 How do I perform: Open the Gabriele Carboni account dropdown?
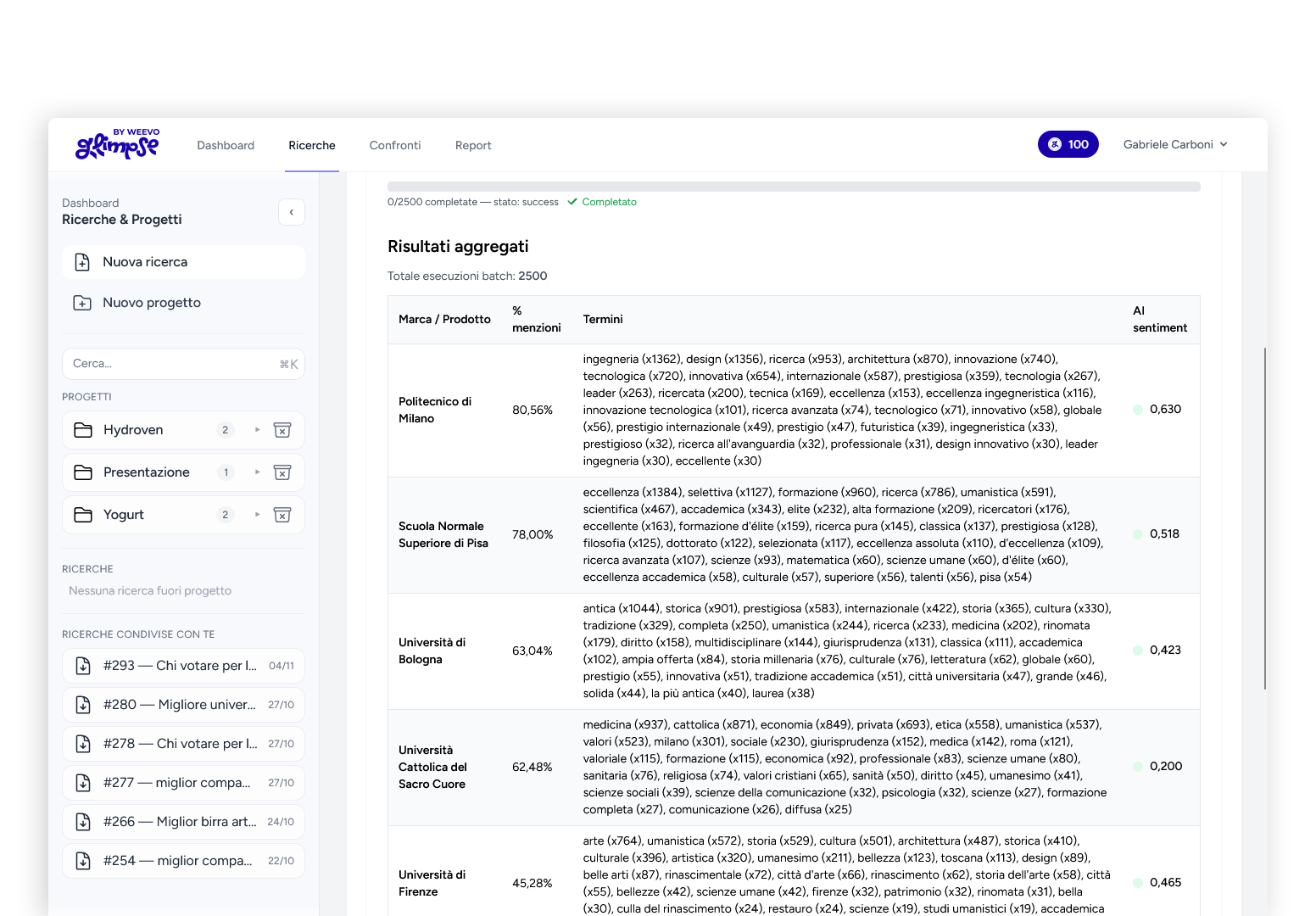click(x=1175, y=144)
